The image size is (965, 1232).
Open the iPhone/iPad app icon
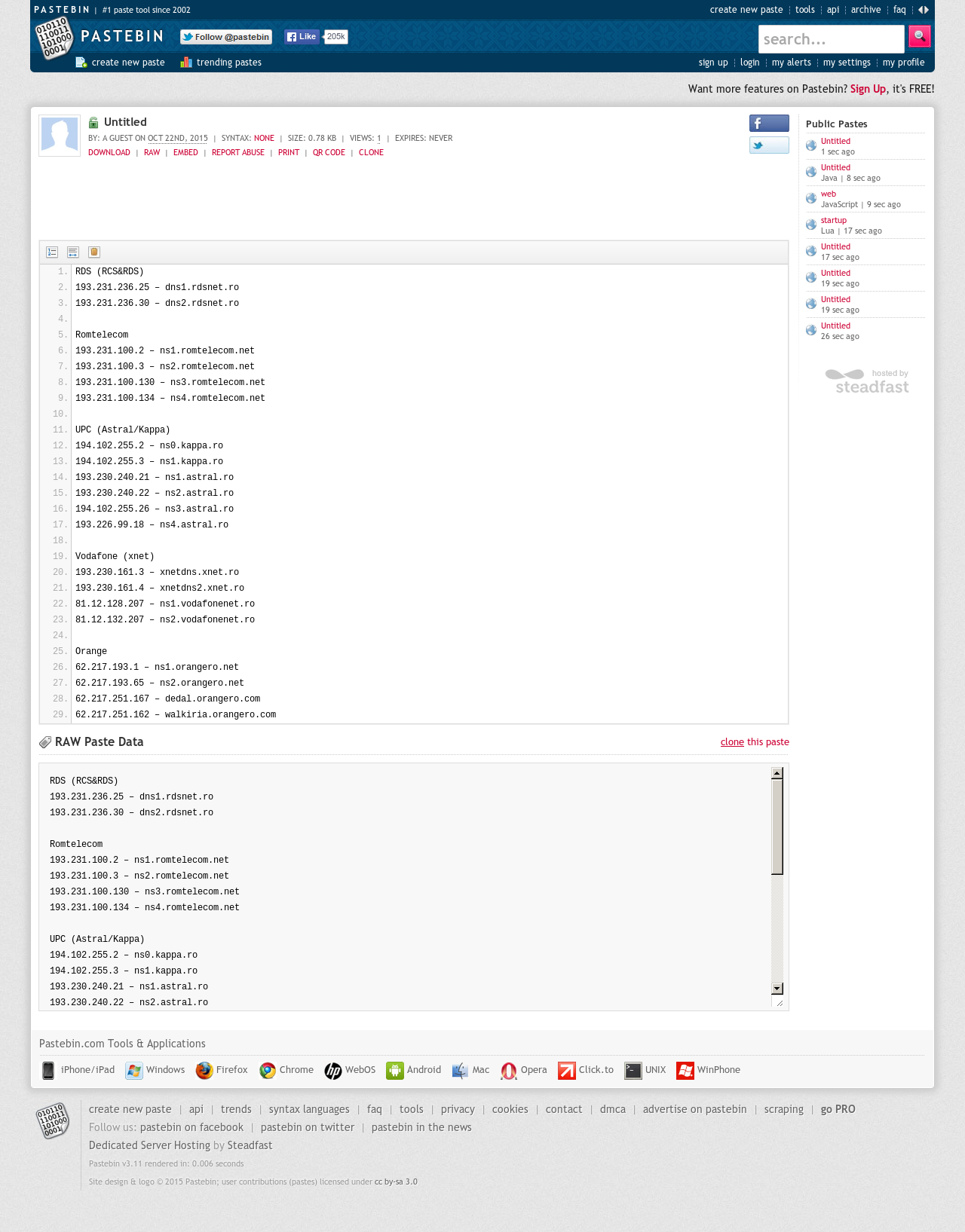[x=48, y=1070]
